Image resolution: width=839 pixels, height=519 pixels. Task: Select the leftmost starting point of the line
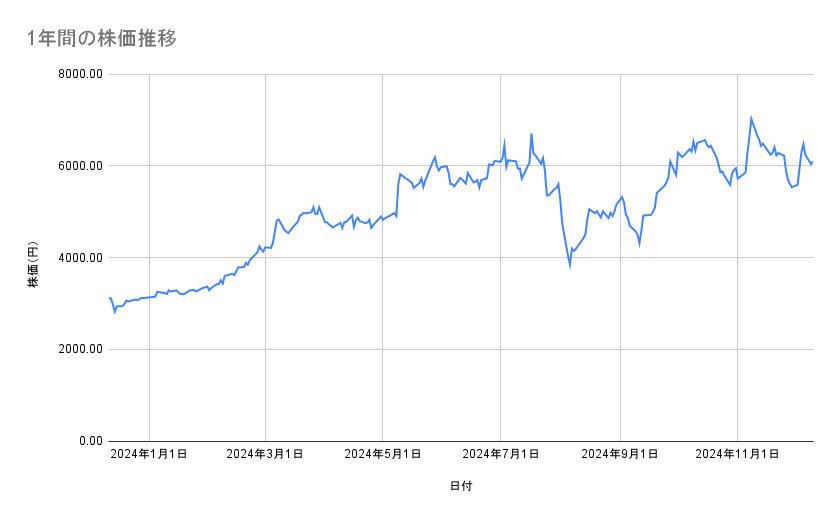tap(109, 298)
